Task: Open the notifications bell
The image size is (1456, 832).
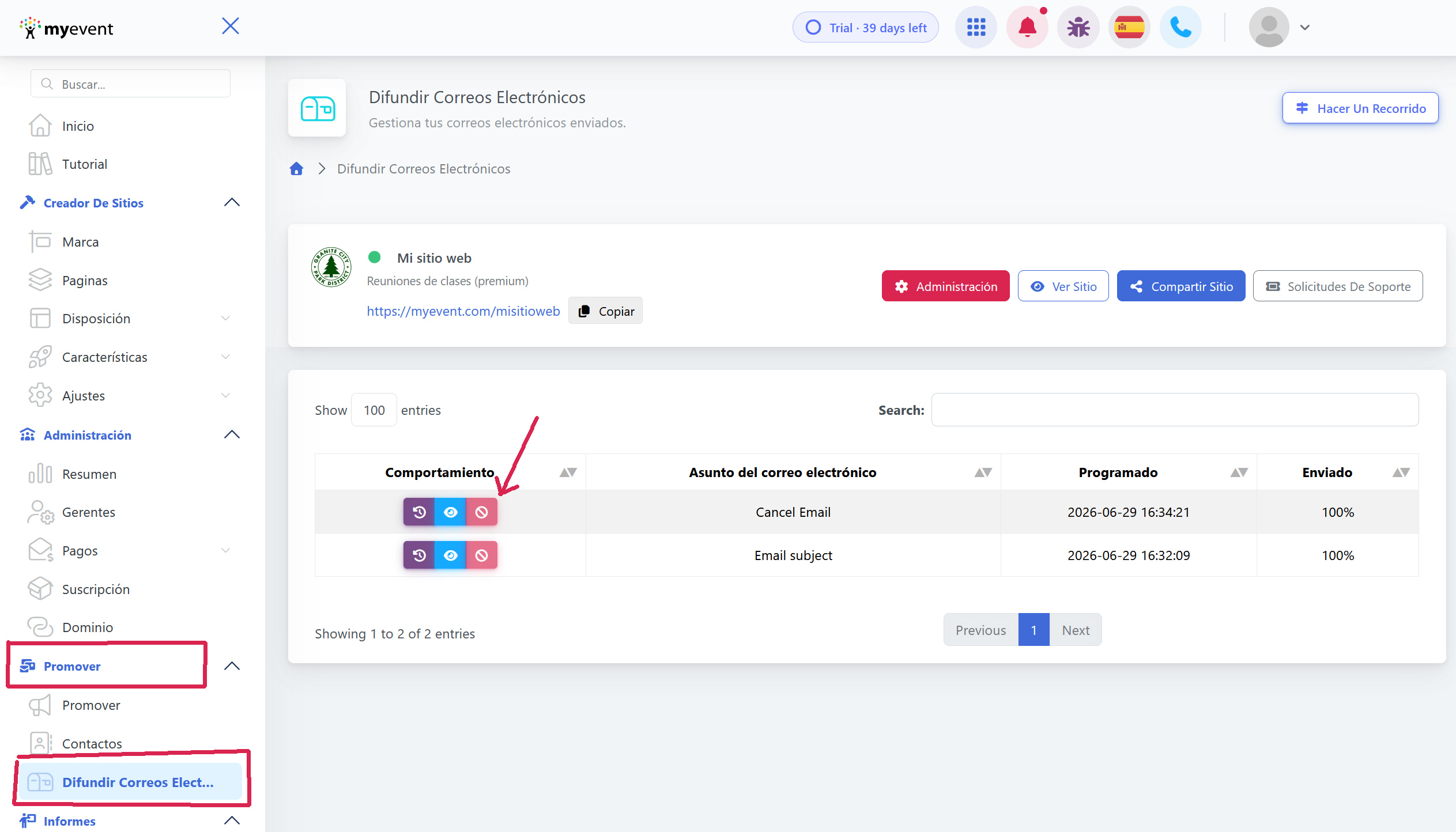Action: 1027,27
